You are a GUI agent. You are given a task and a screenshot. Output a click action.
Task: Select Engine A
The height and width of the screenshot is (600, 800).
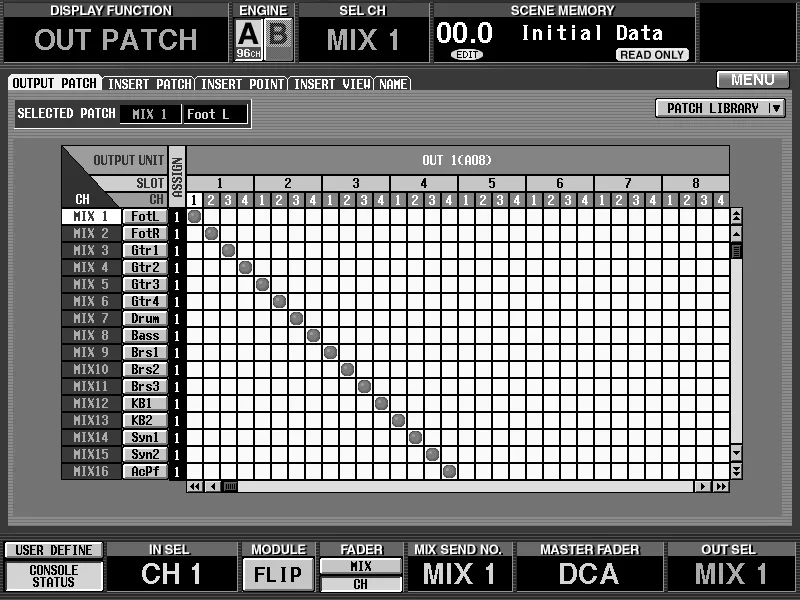pos(248,39)
